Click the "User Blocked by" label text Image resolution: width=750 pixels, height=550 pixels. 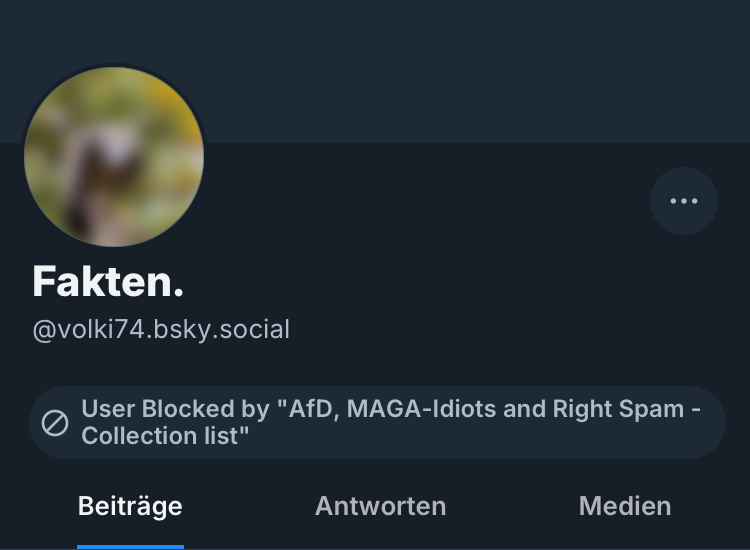tap(175, 409)
